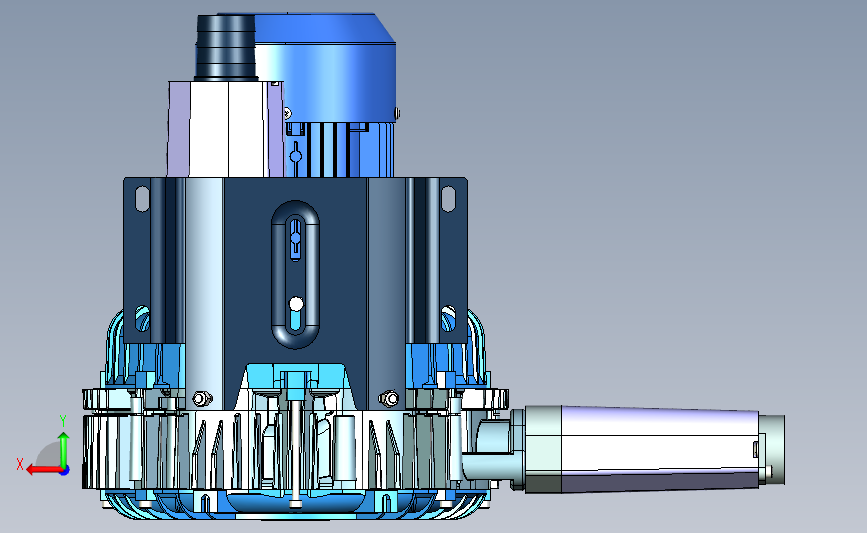This screenshot has height=533, width=867.
Task: Pick the upper-right slotted hole of the dark bracket
Action: pyautogui.click(x=448, y=199)
